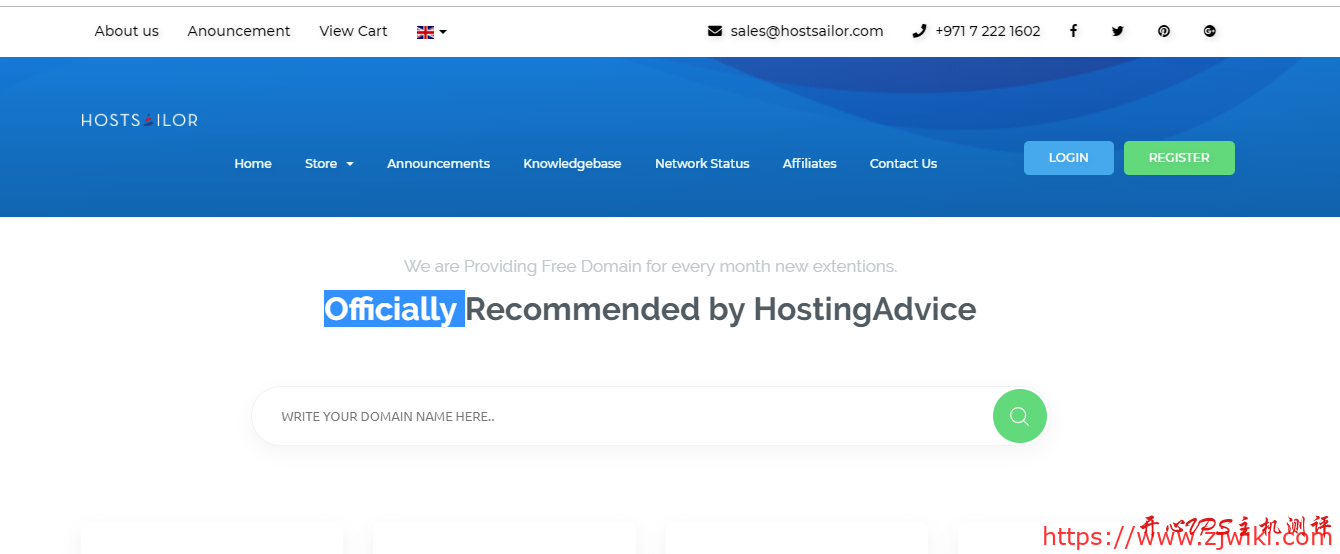
Task: Go to the Home menu item
Action: pos(253,164)
